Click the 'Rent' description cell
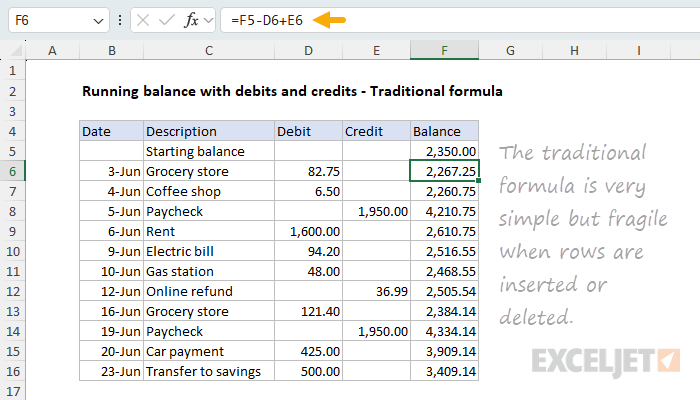The width and height of the screenshot is (700, 400). tap(209, 231)
